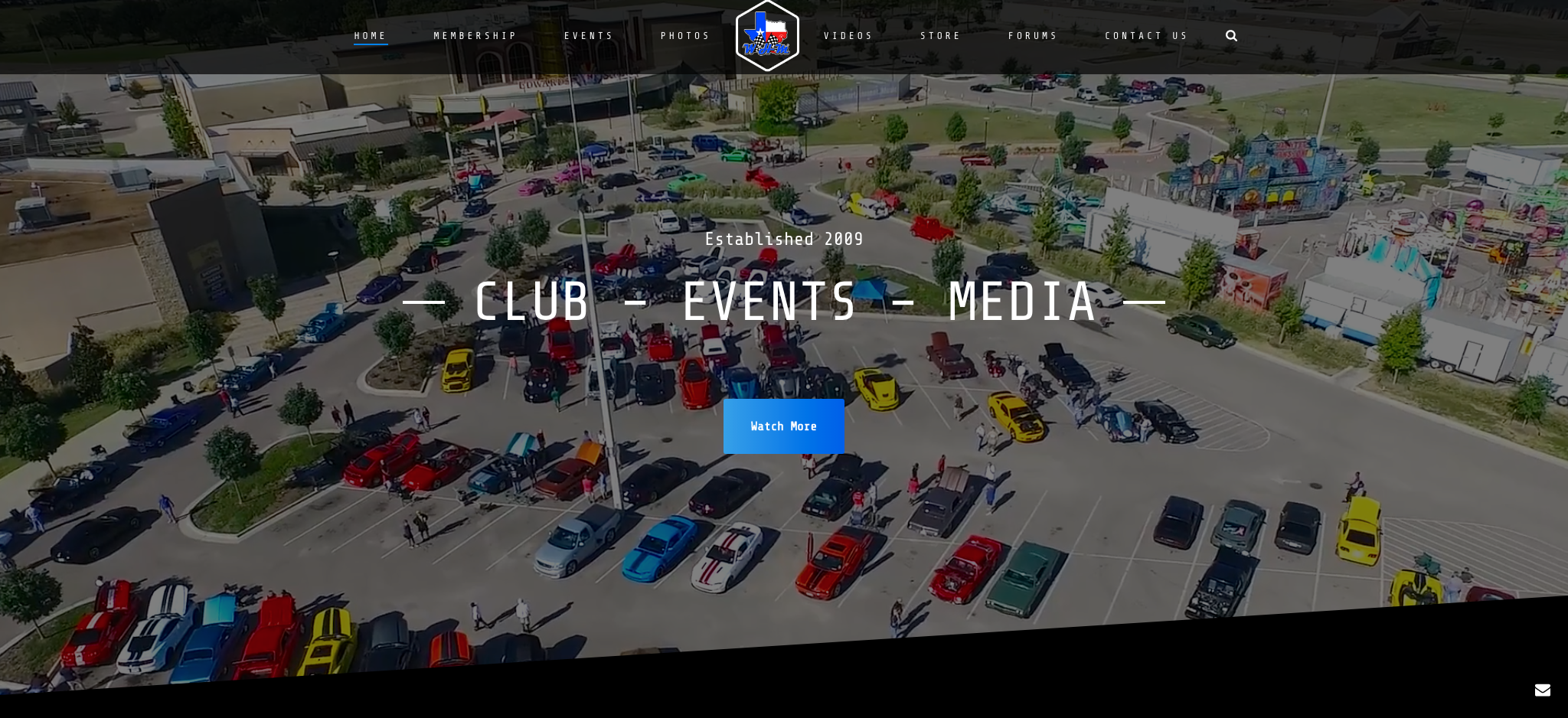
Task: Open the Store menu item
Action: 940,36
